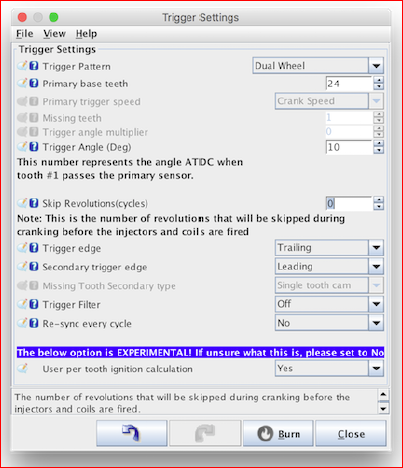
Task: Decrease Trigger Angle with down stepper
Action: pos(378,150)
